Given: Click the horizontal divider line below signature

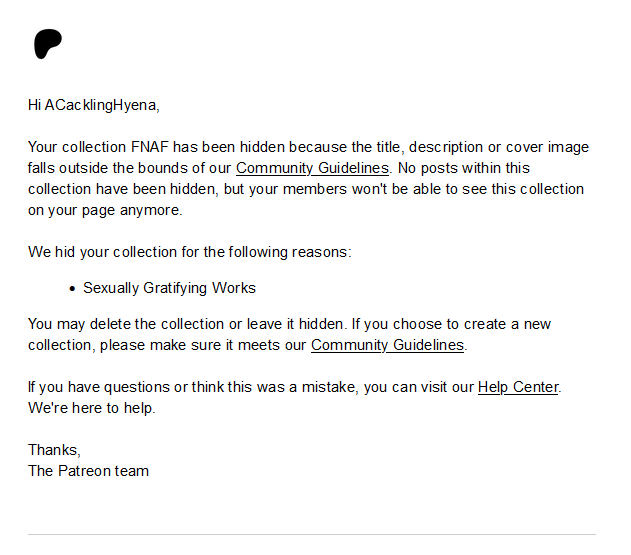Looking at the screenshot, I should pyautogui.click(x=312, y=534).
